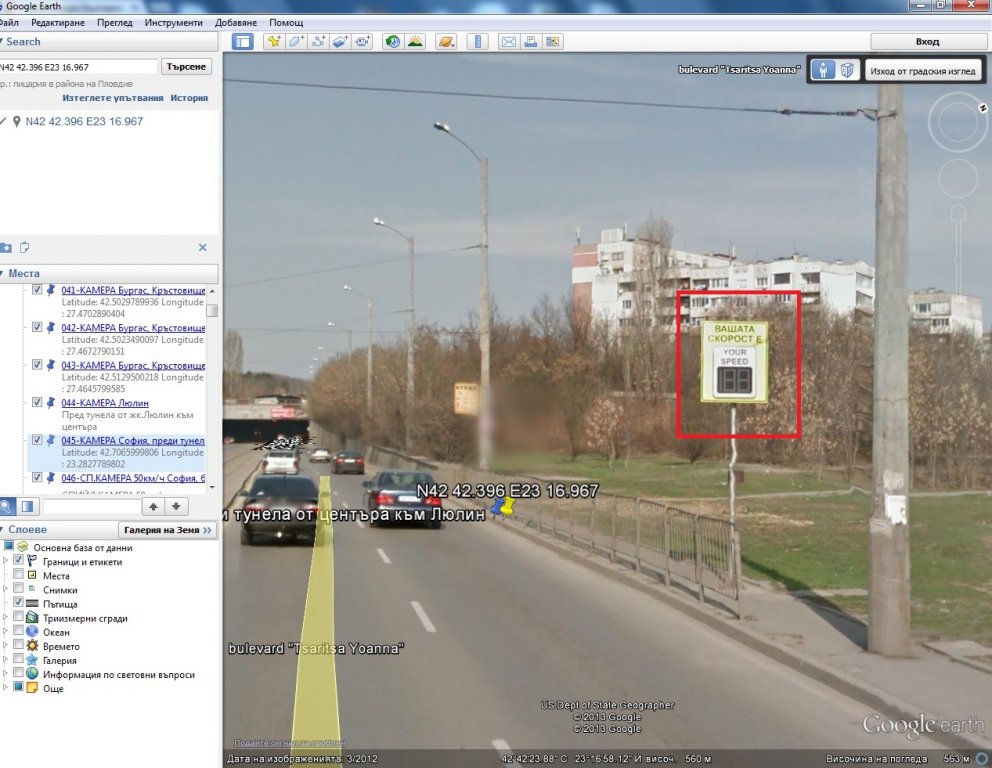Open historical imagery clock tool
This screenshot has height=768, width=992.
coord(393,42)
